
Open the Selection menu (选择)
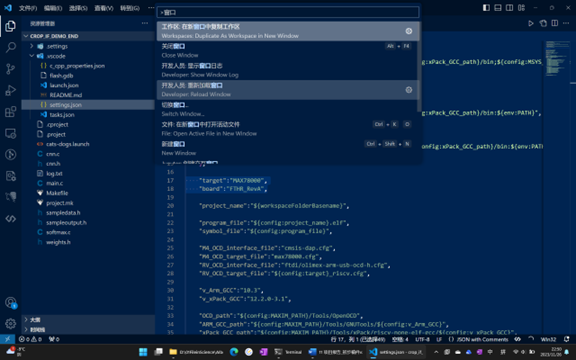78,8
